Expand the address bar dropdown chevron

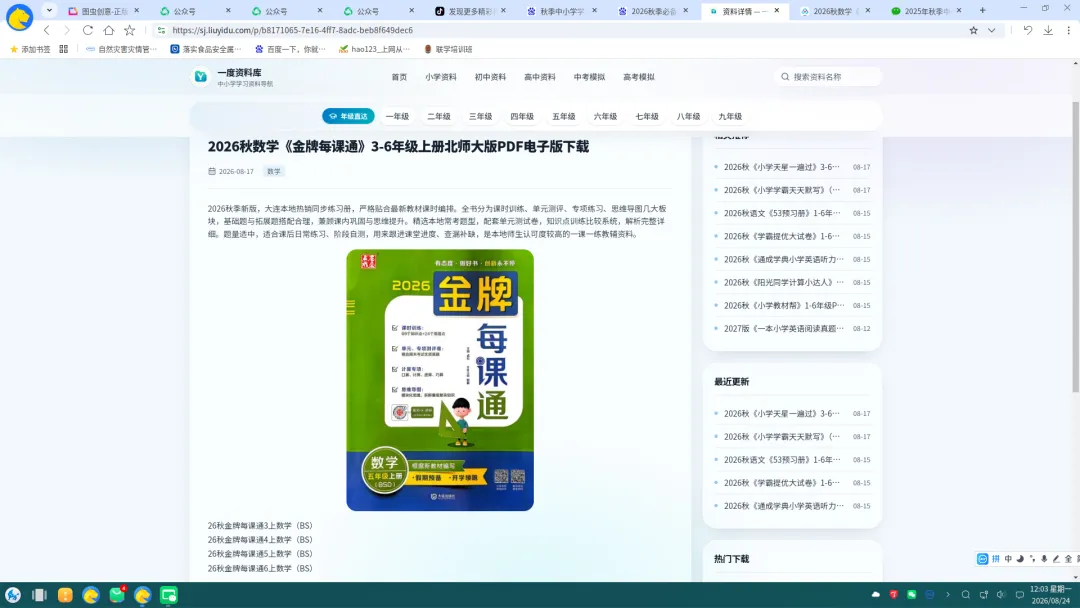pos(991,30)
